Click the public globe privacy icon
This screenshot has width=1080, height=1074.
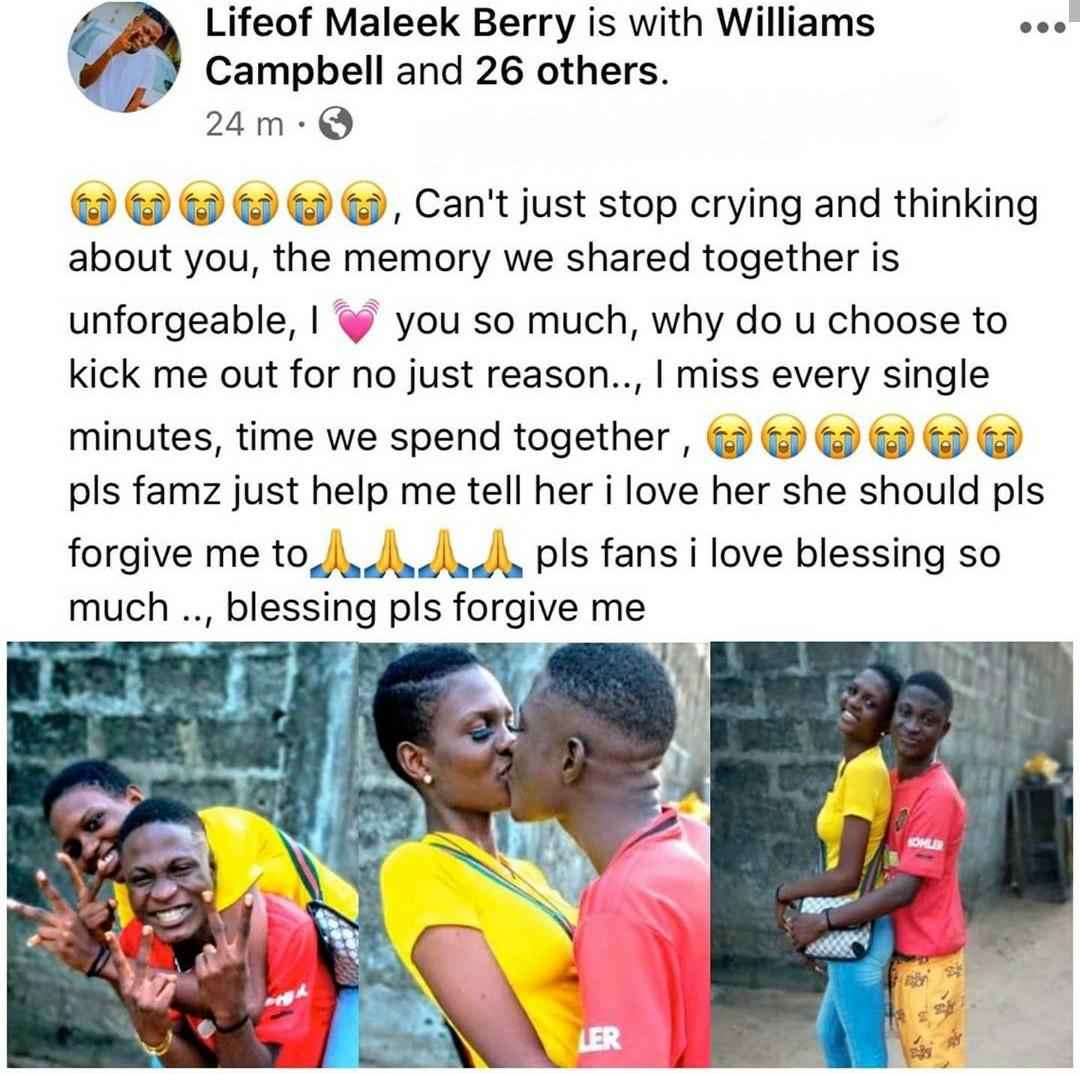[x=335, y=124]
